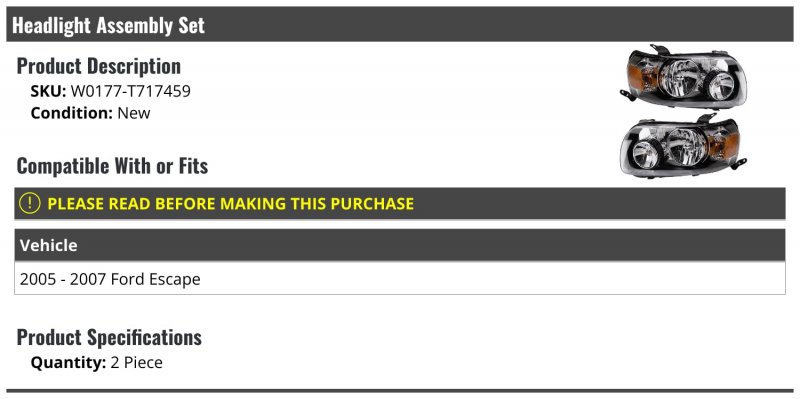The image size is (800, 399).
Task: Click the Product Specifications heading
Action: [x=109, y=337]
